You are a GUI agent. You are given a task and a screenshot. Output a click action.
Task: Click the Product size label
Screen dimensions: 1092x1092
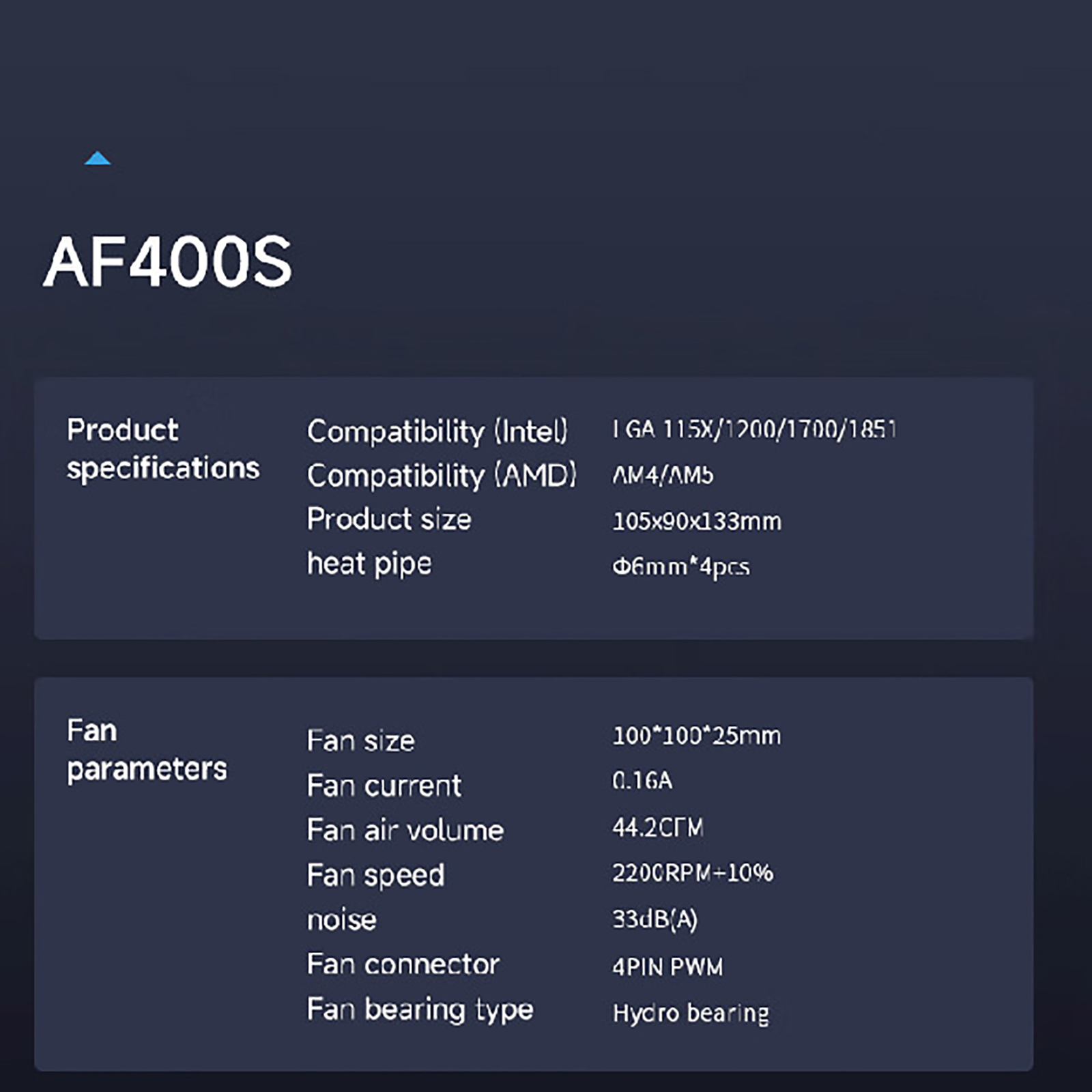[x=389, y=519]
